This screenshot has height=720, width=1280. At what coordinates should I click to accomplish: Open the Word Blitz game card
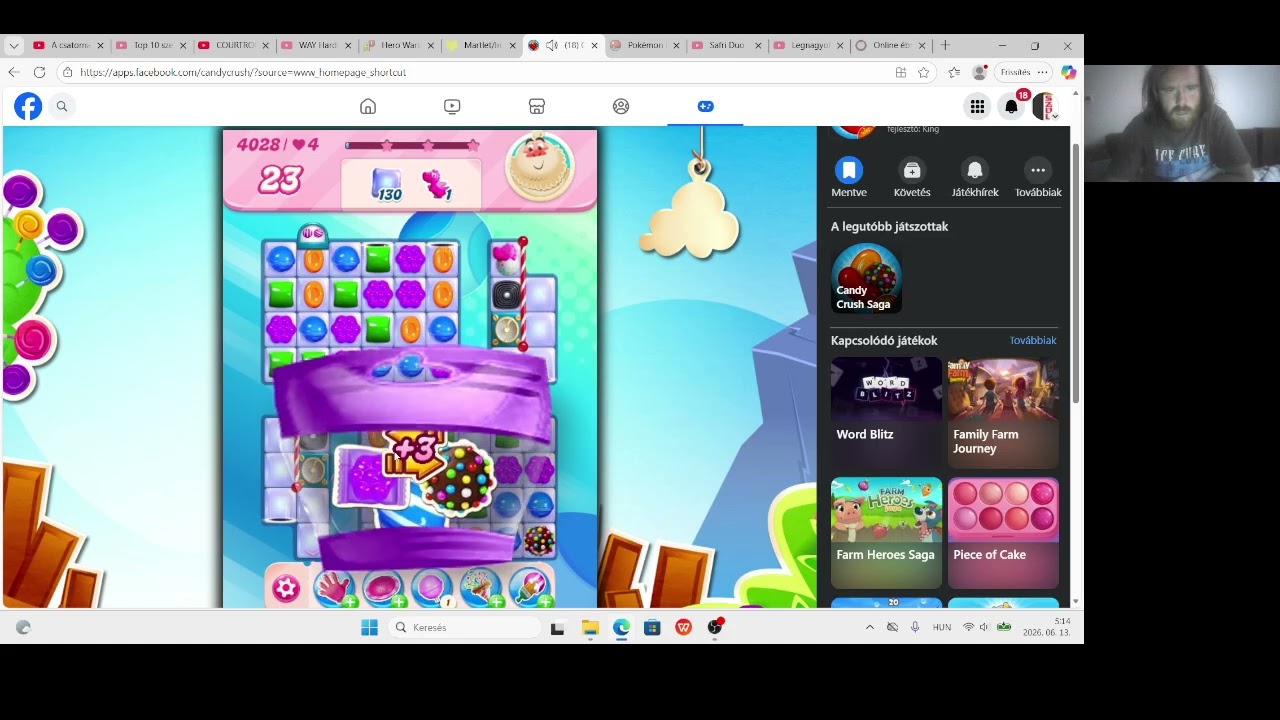pyautogui.click(x=886, y=412)
